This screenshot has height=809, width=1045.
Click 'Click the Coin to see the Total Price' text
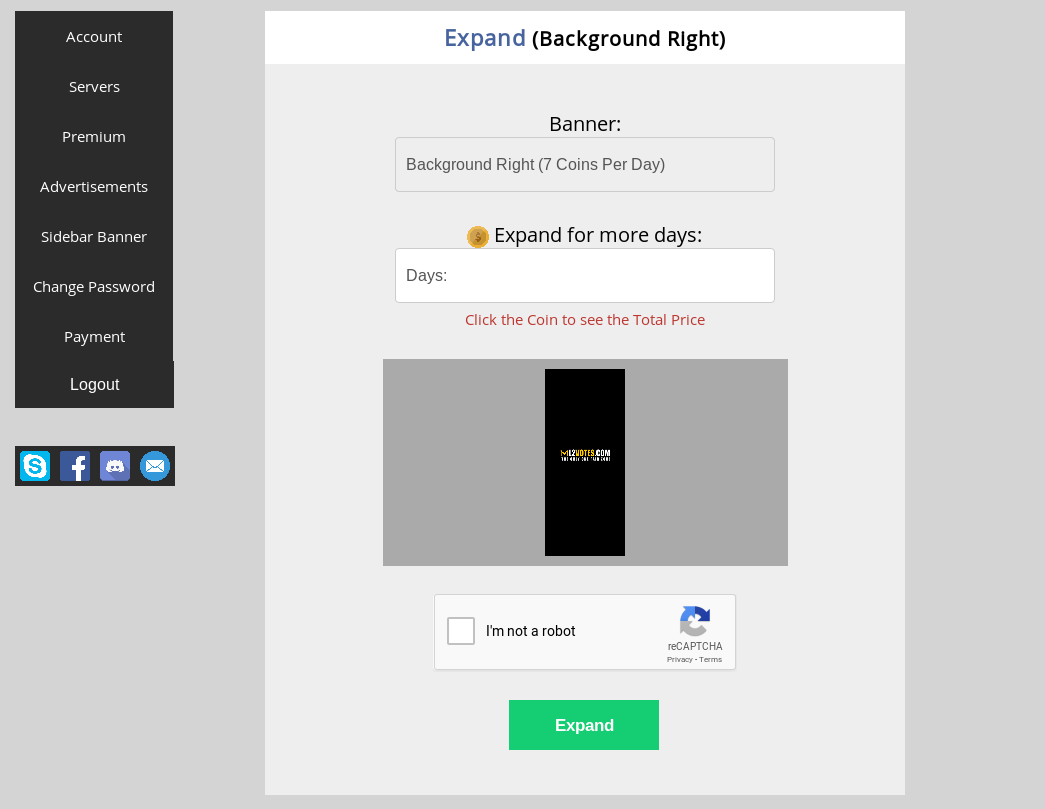pos(584,320)
